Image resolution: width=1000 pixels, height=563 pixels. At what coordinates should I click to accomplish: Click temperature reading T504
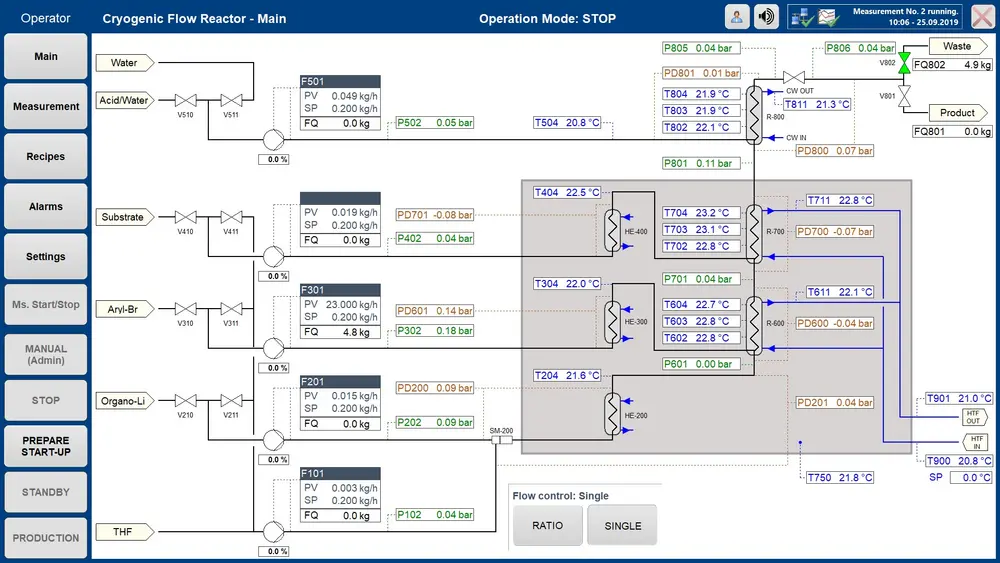tap(567, 122)
